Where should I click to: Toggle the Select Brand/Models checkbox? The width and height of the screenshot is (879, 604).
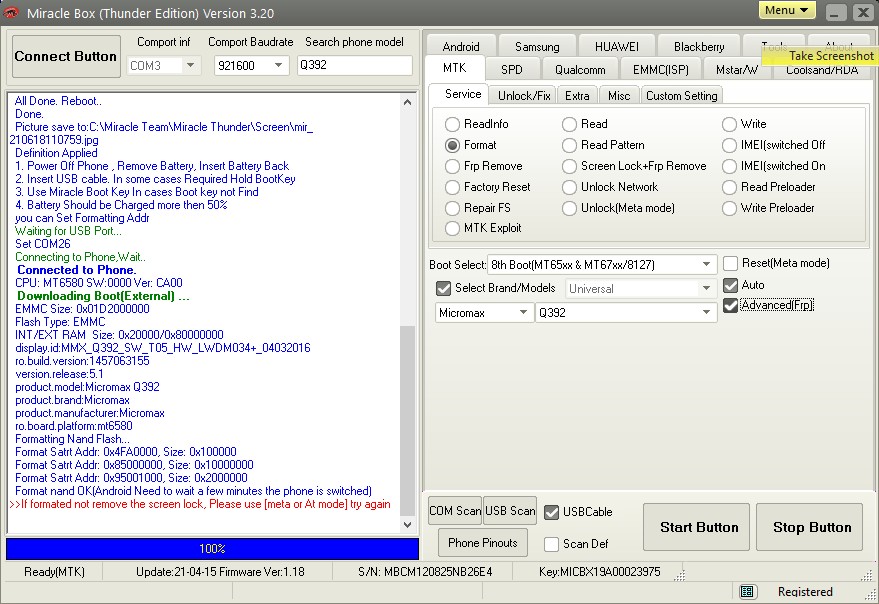click(443, 288)
